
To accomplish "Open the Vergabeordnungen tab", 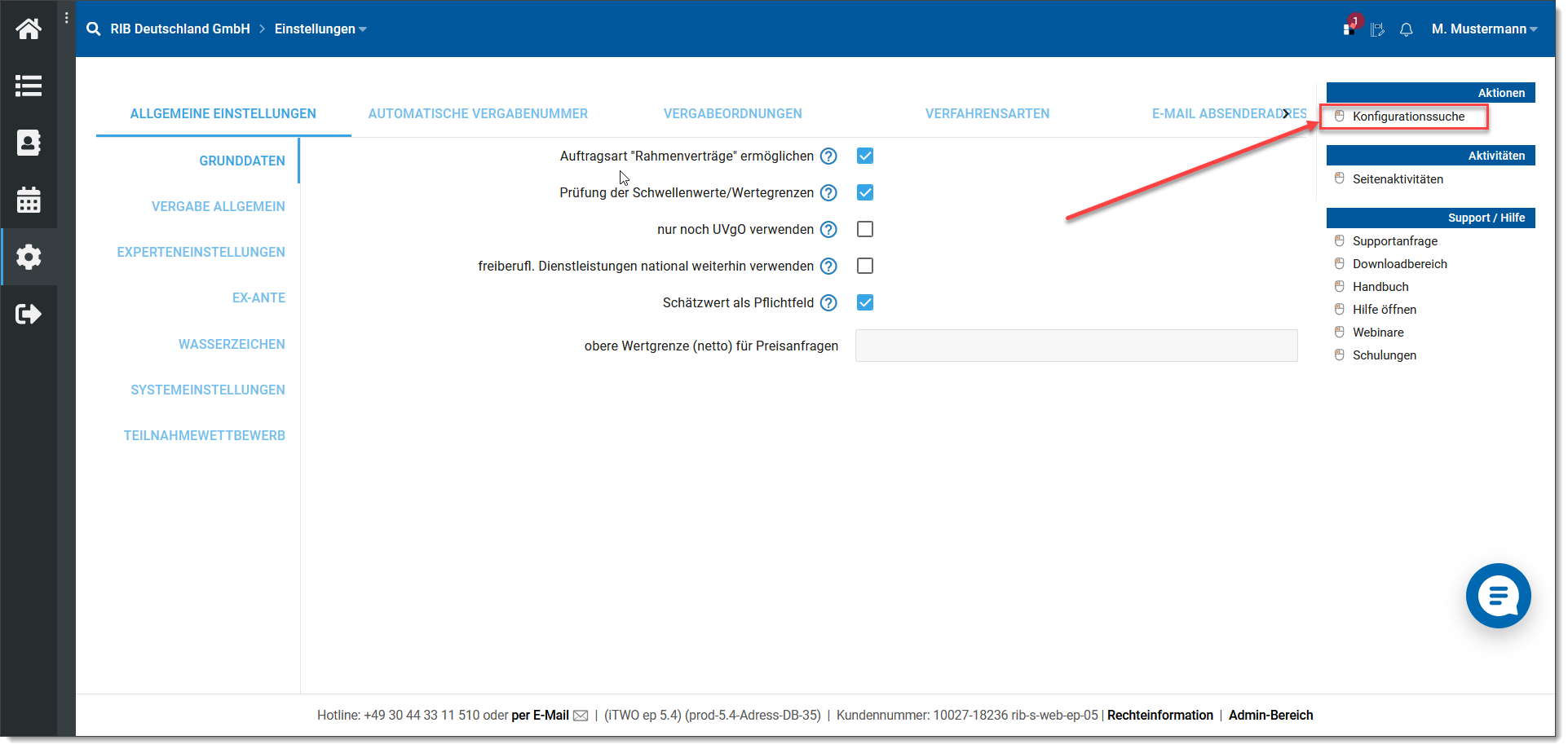I will (x=733, y=113).
